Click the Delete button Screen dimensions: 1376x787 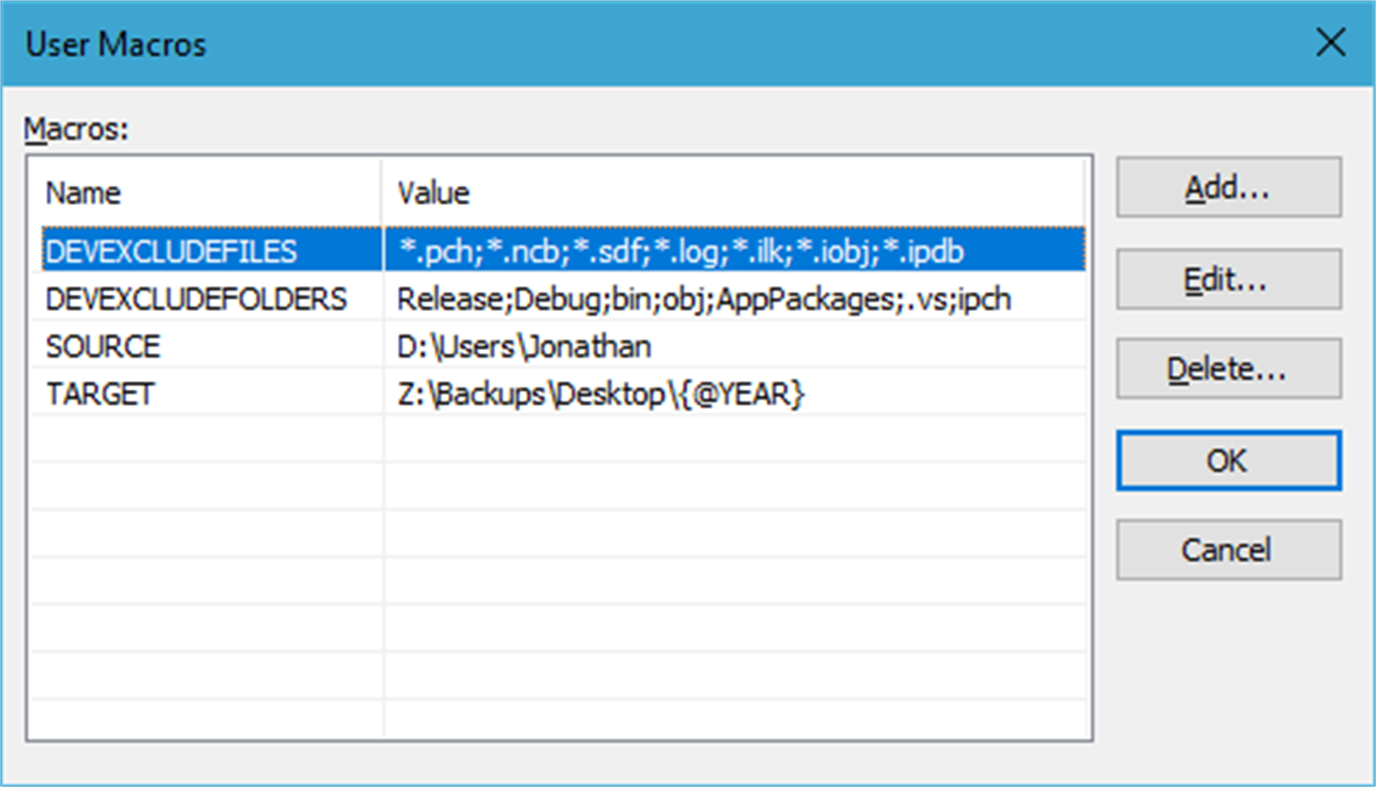(x=1228, y=368)
